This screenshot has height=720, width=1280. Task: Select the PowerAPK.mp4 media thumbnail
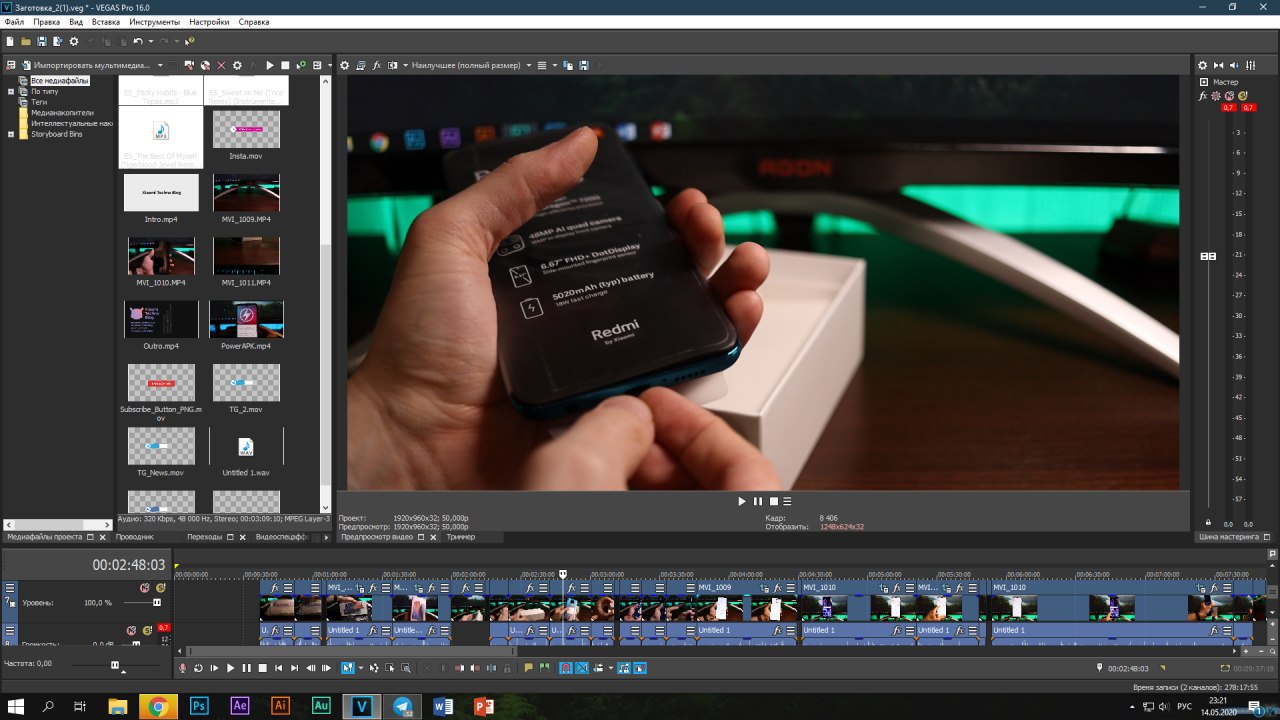(246, 320)
